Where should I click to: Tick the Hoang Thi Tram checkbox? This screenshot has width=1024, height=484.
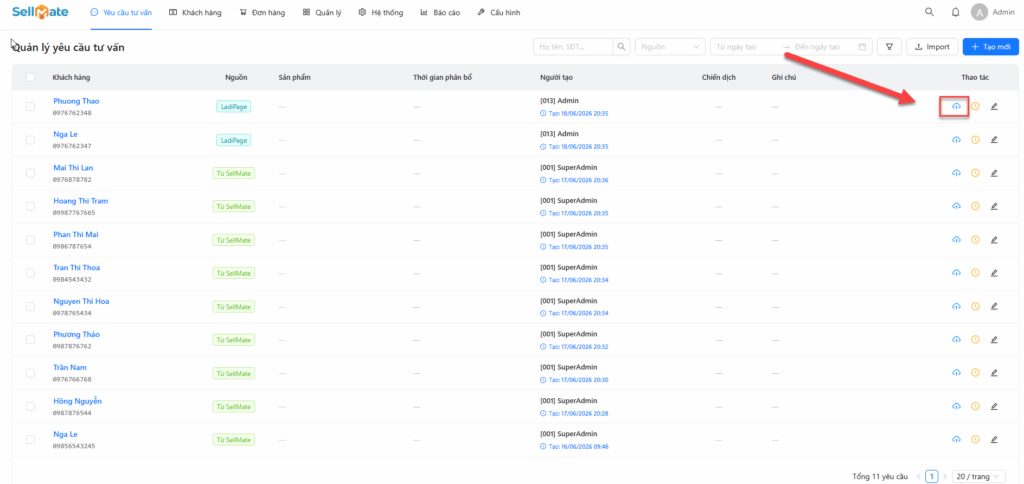[30, 206]
